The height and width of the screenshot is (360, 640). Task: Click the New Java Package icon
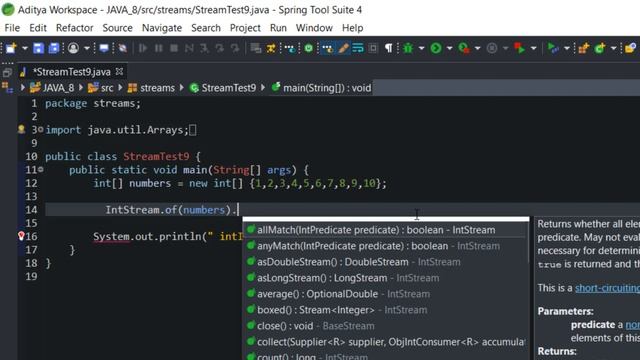pyautogui.click(x=584, y=48)
